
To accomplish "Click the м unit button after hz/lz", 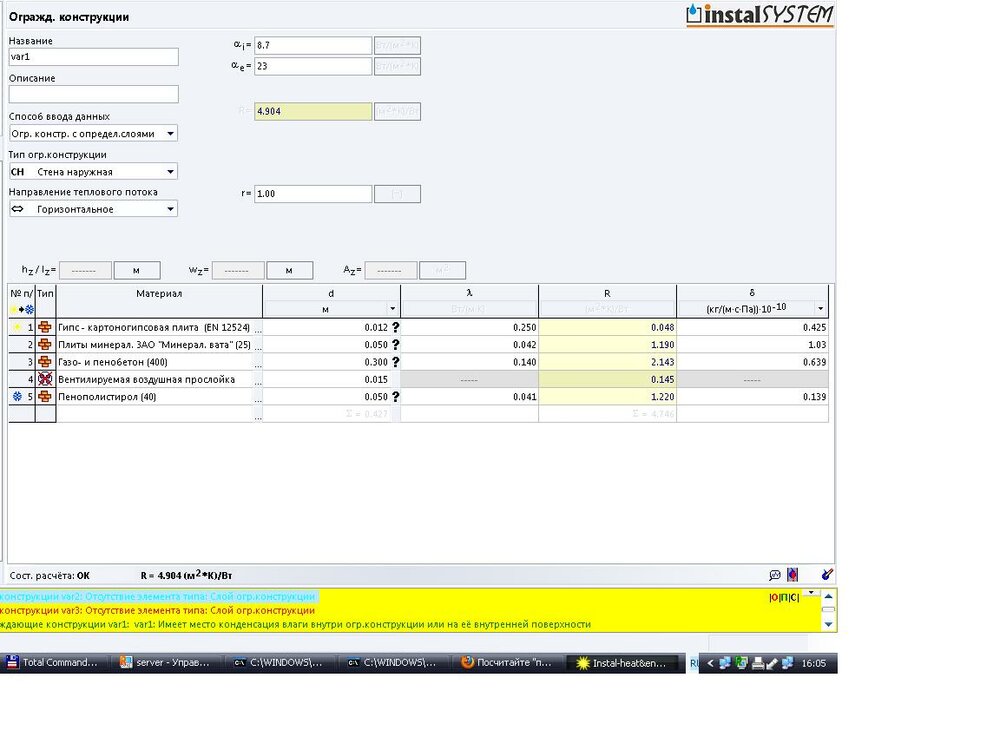I will [x=136, y=270].
